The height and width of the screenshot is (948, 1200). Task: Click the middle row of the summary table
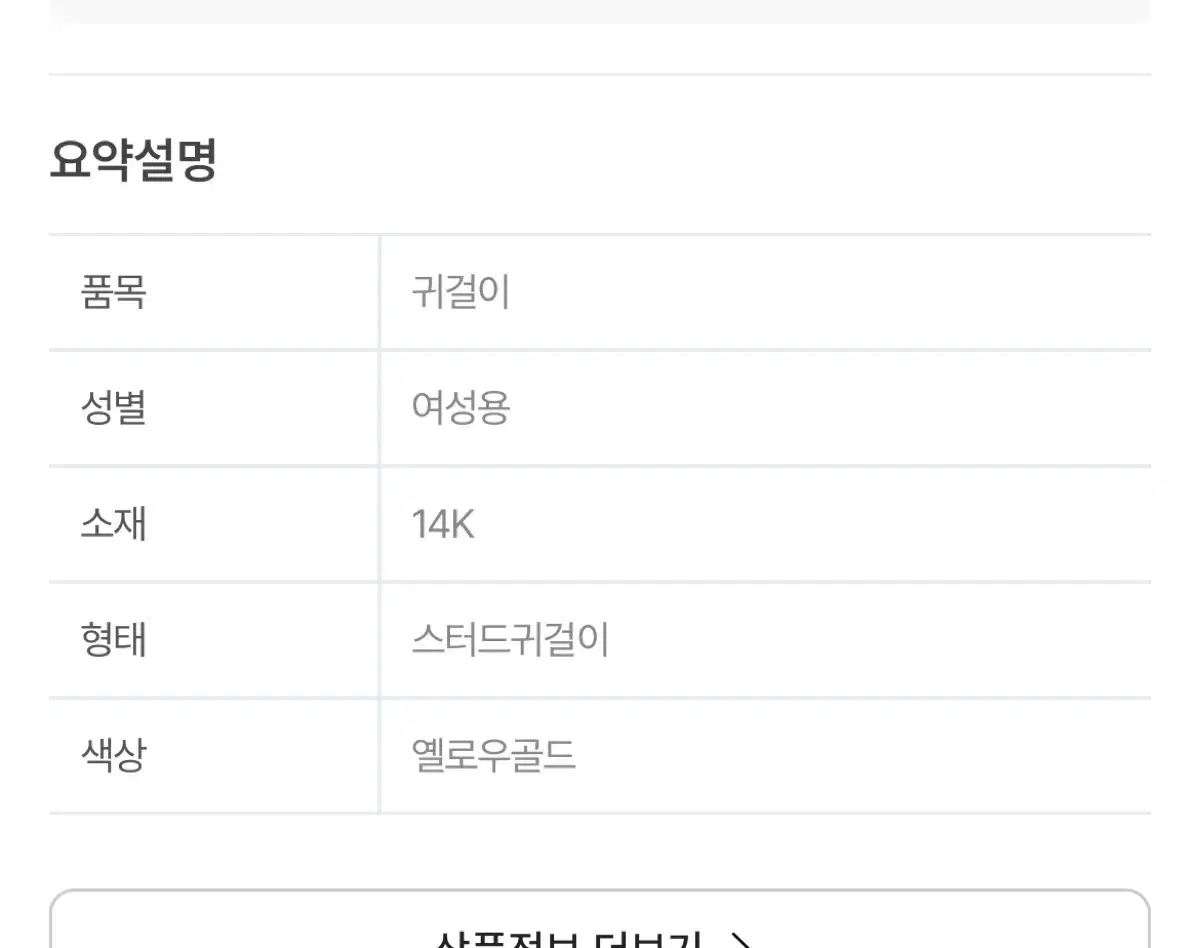600,523
